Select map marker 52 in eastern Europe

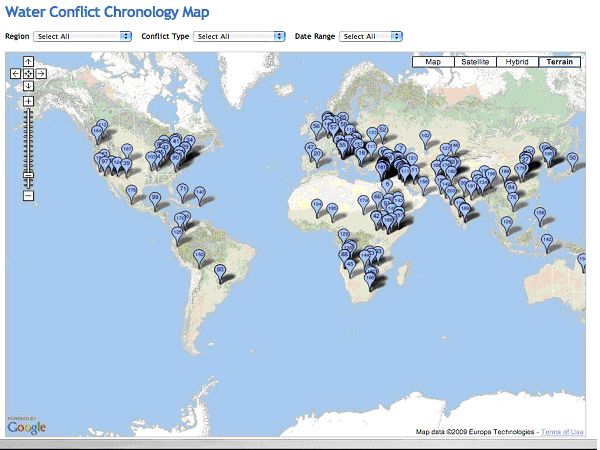click(383, 132)
